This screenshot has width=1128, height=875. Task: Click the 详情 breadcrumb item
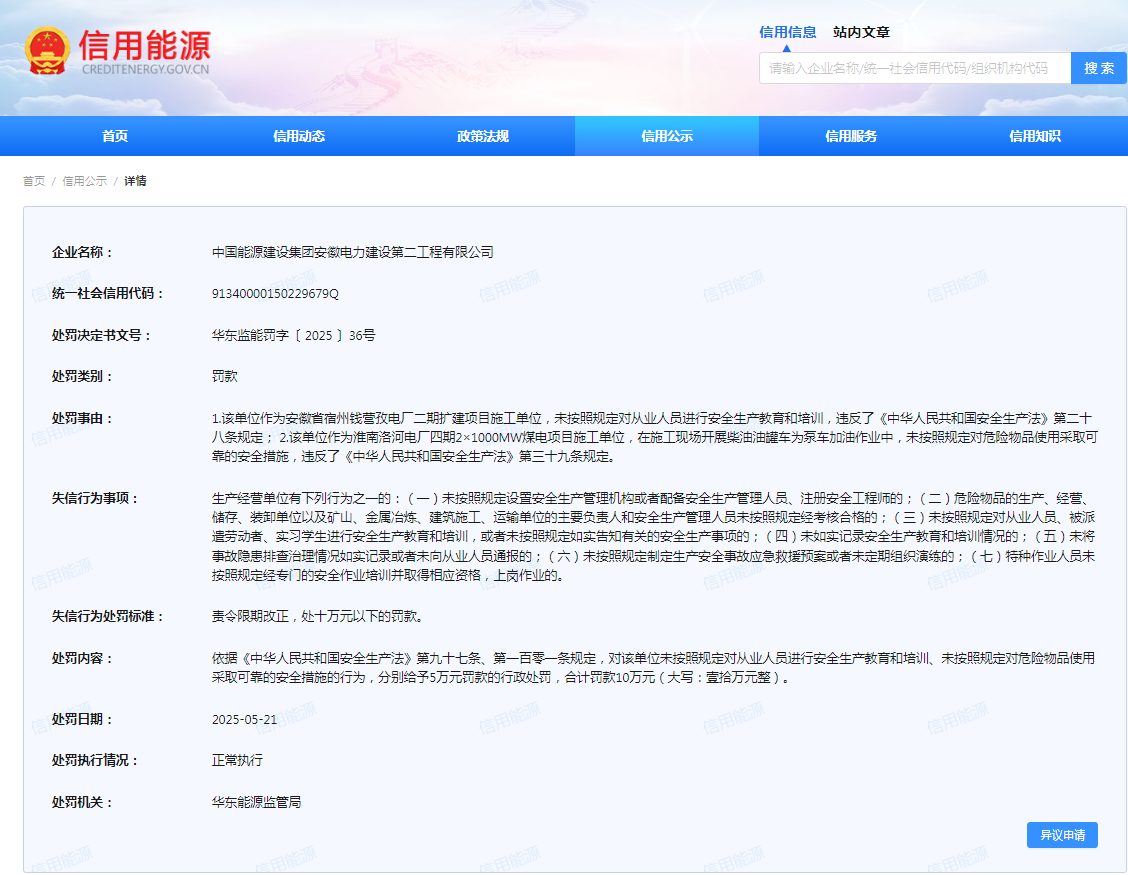pyautogui.click(x=135, y=181)
